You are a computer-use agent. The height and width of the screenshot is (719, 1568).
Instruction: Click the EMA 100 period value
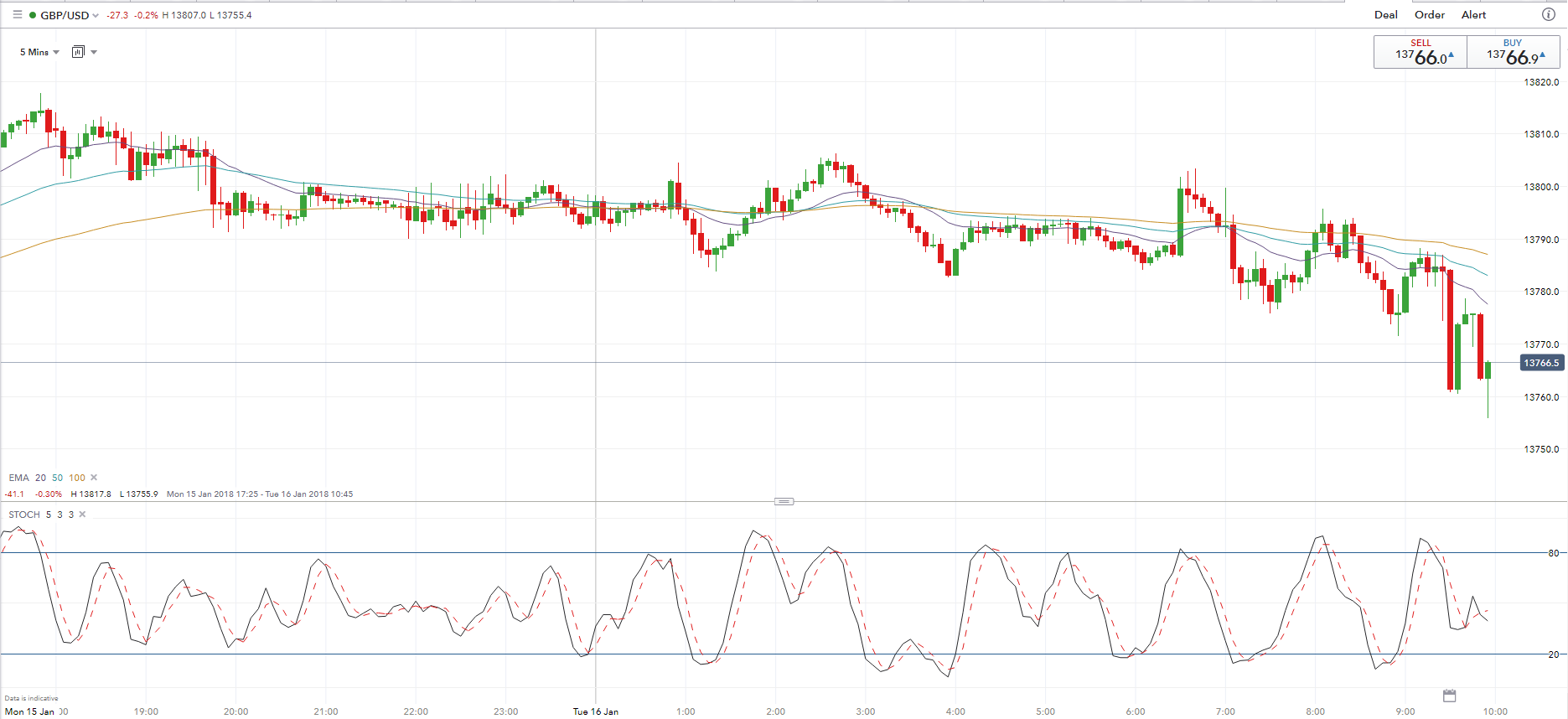point(77,478)
